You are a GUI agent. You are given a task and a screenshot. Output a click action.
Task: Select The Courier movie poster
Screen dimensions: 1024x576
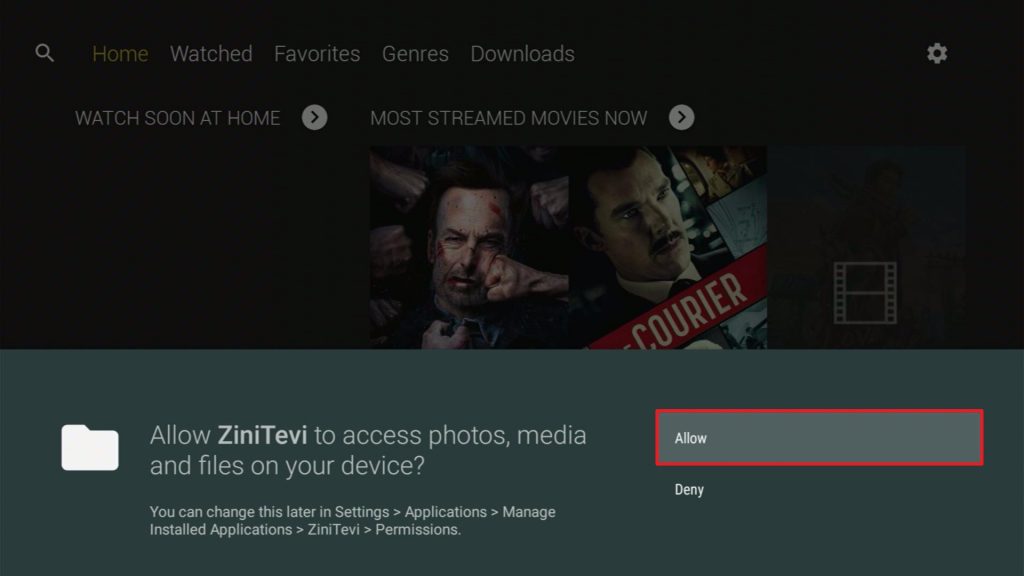coord(668,247)
